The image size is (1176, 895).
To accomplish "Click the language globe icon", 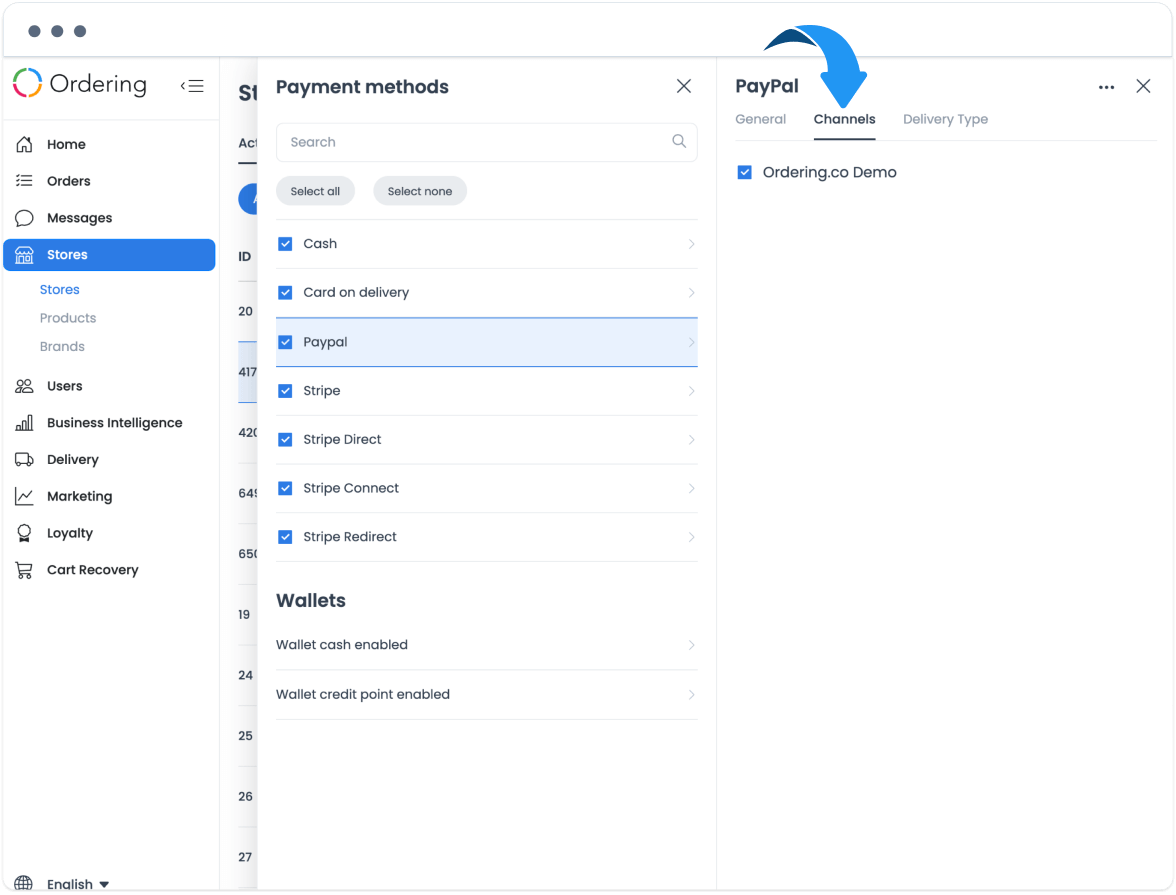I will (x=24, y=883).
